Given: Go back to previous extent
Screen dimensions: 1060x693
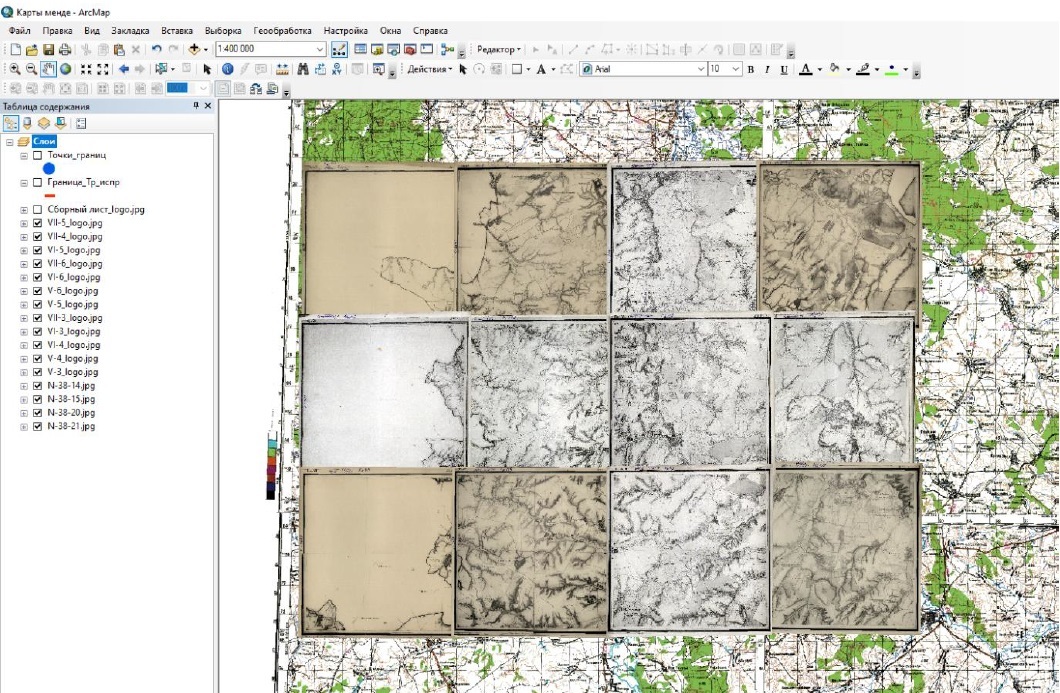Looking at the screenshot, I should tap(123, 70).
